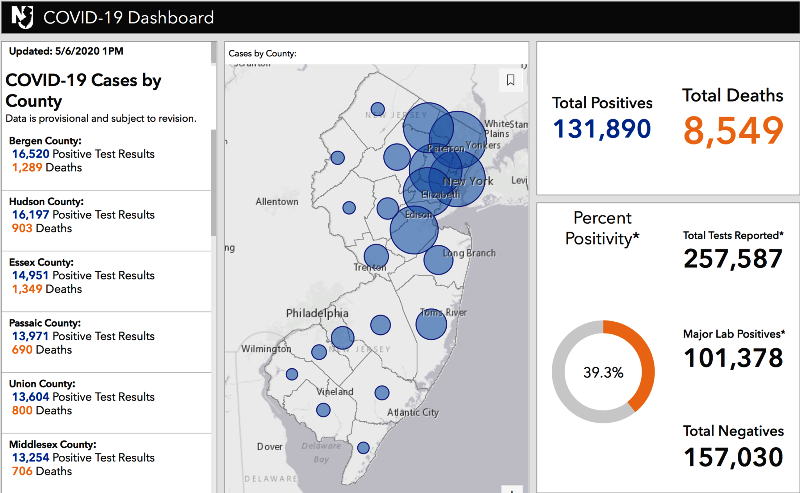
Task: Select Middlesex County entry
Action: [106, 463]
